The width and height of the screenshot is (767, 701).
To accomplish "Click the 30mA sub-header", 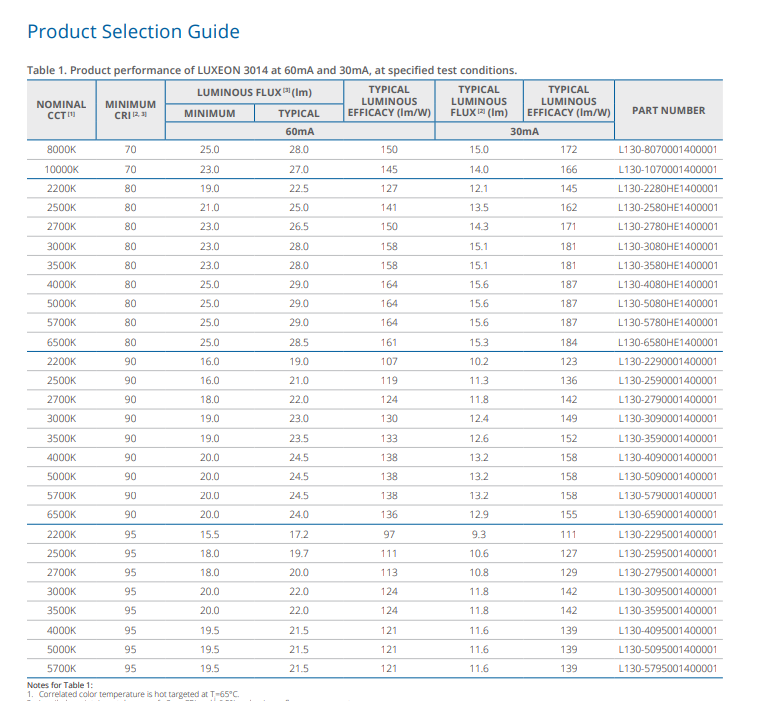I will [524, 132].
